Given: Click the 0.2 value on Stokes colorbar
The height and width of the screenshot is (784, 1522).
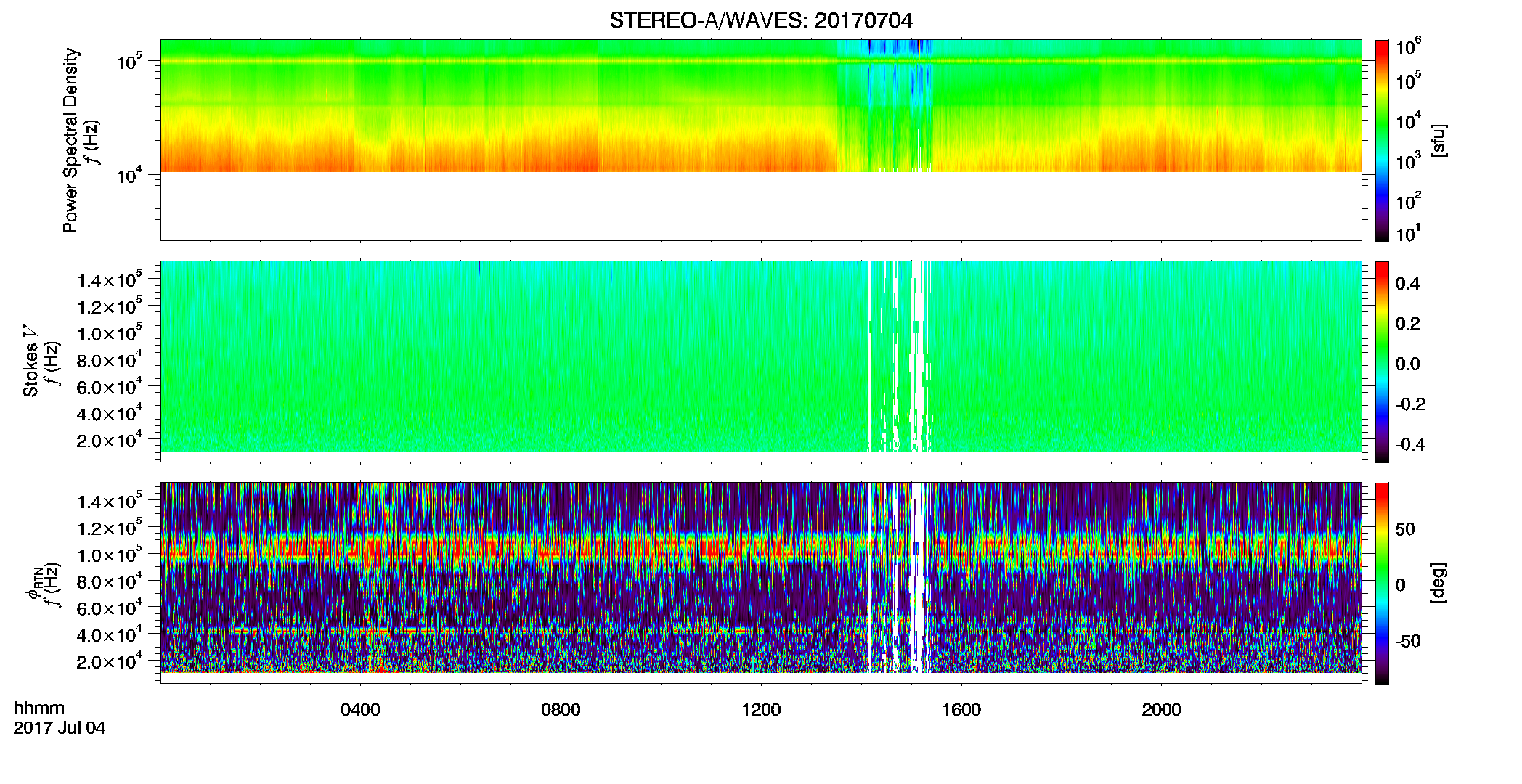Looking at the screenshot, I should [x=1407, y=324].
